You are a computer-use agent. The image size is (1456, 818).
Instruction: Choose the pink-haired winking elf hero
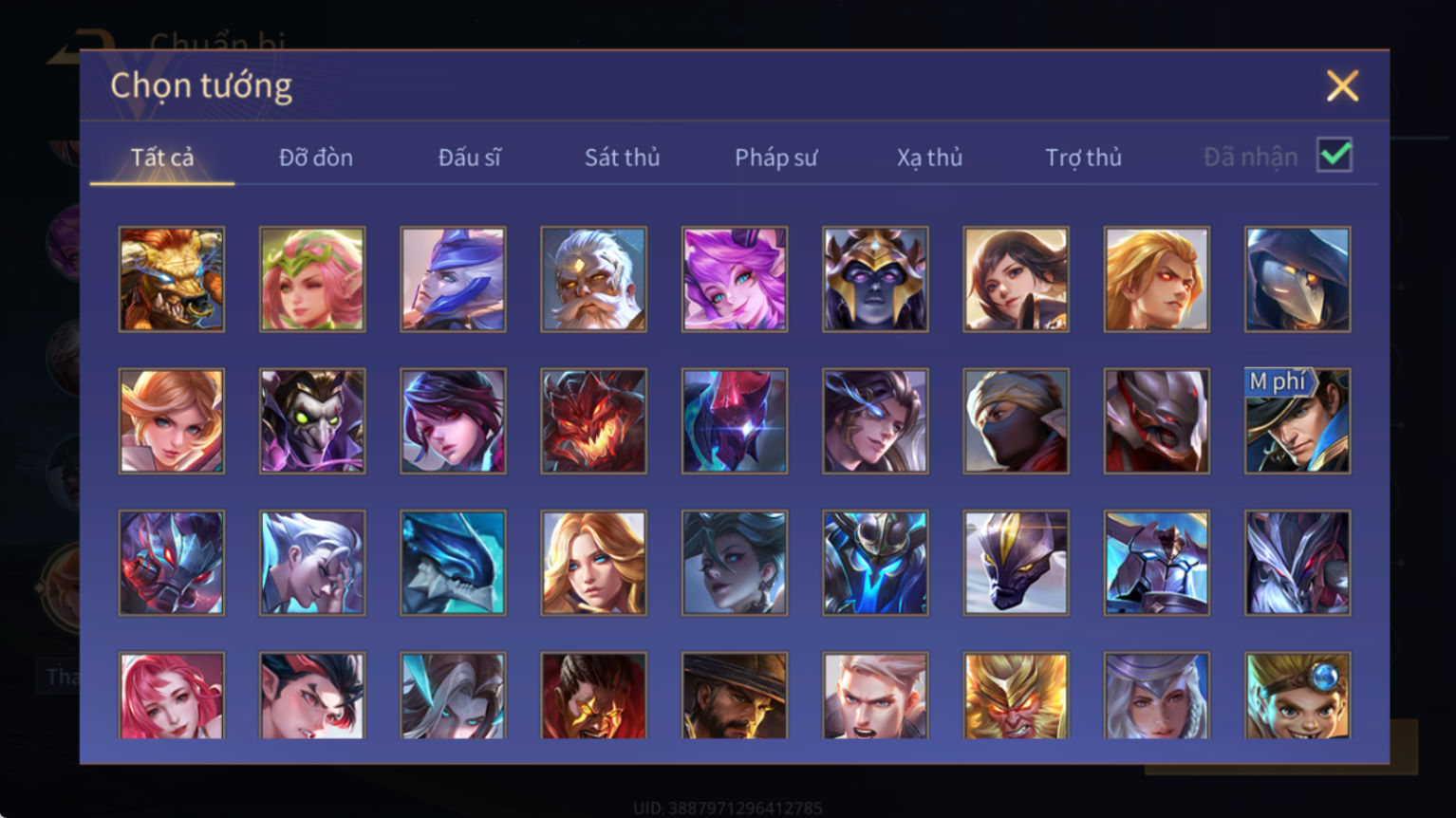312,279
